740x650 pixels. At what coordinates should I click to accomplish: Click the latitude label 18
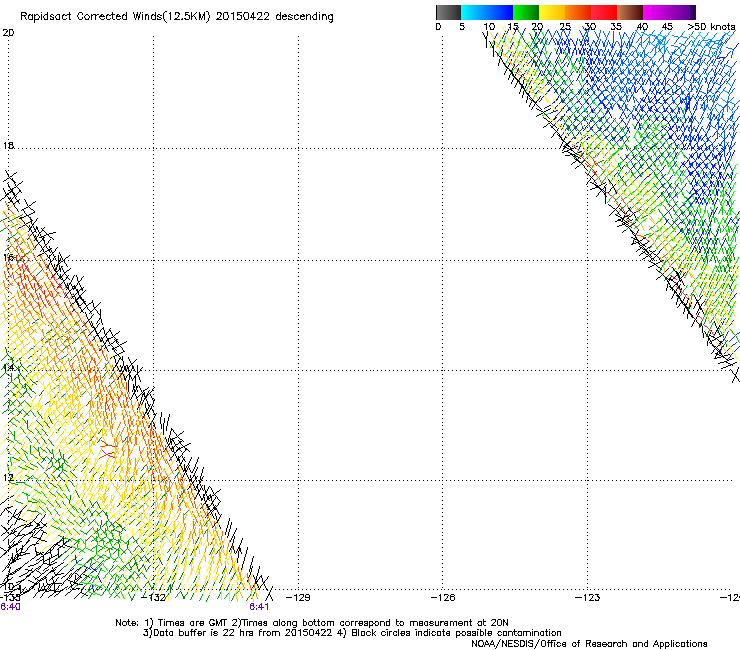click(8, 146)
